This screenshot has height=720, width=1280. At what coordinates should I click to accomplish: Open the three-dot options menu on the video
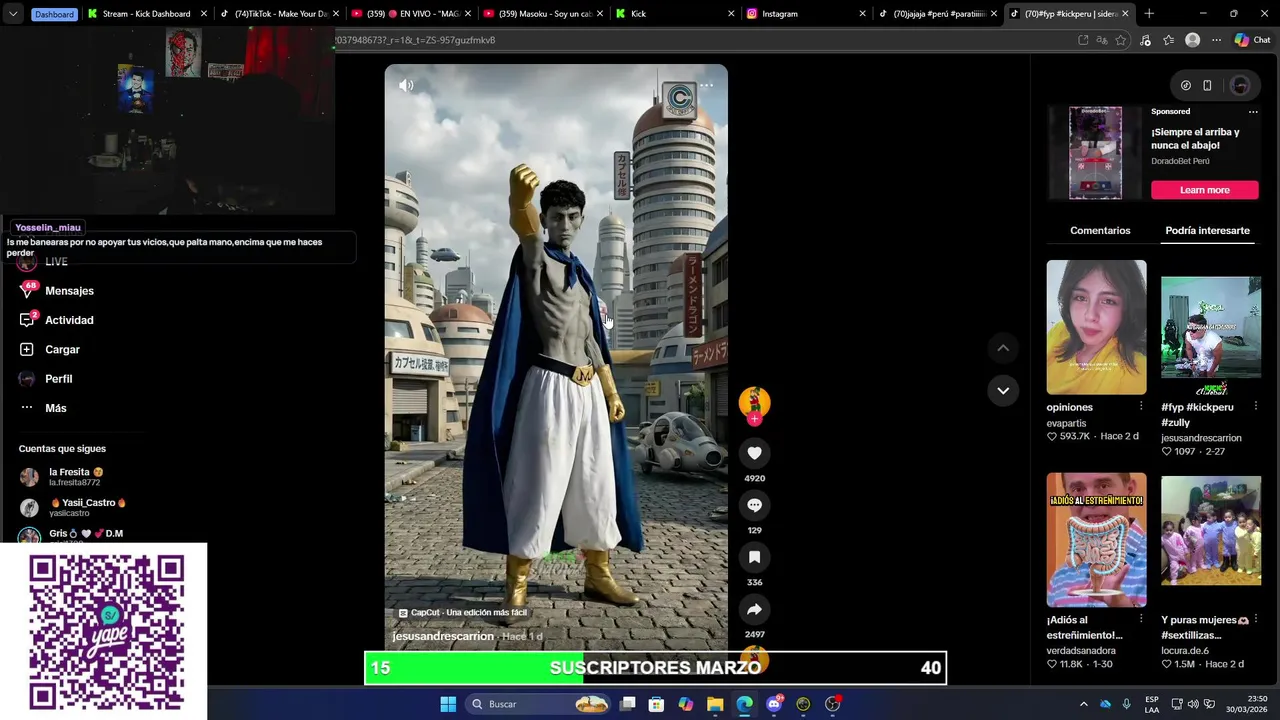(706, 85)
